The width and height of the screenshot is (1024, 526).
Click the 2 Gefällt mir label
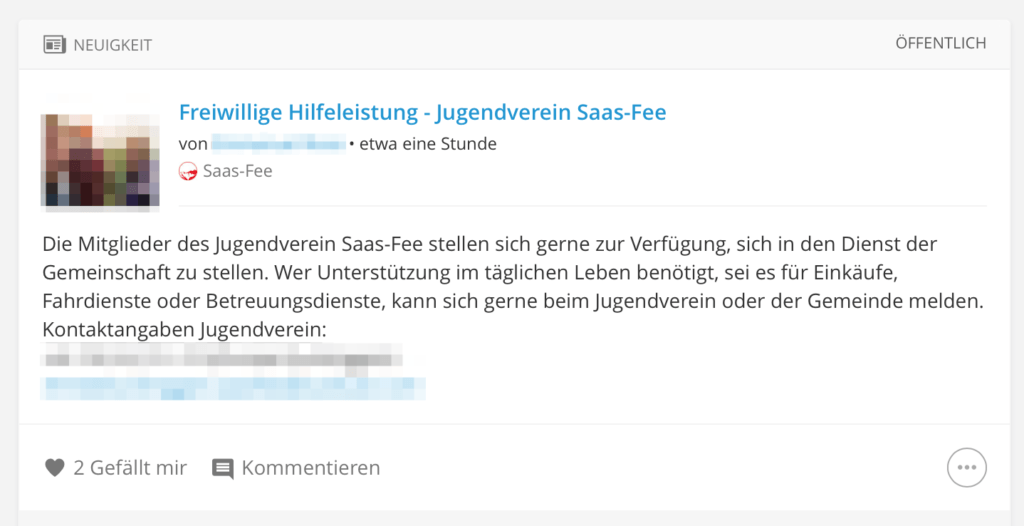(130, 468)
